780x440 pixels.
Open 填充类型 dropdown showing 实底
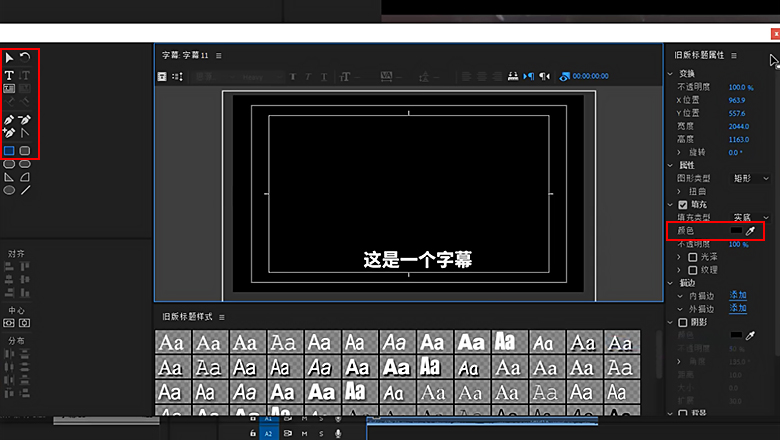pyautogui.click(x=751, y=217)
